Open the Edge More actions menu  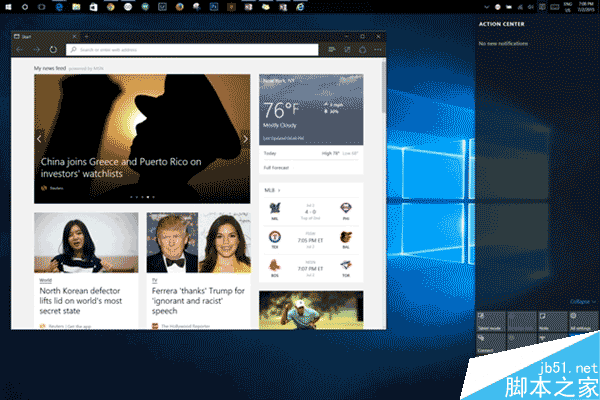click(x=378, y=50)
